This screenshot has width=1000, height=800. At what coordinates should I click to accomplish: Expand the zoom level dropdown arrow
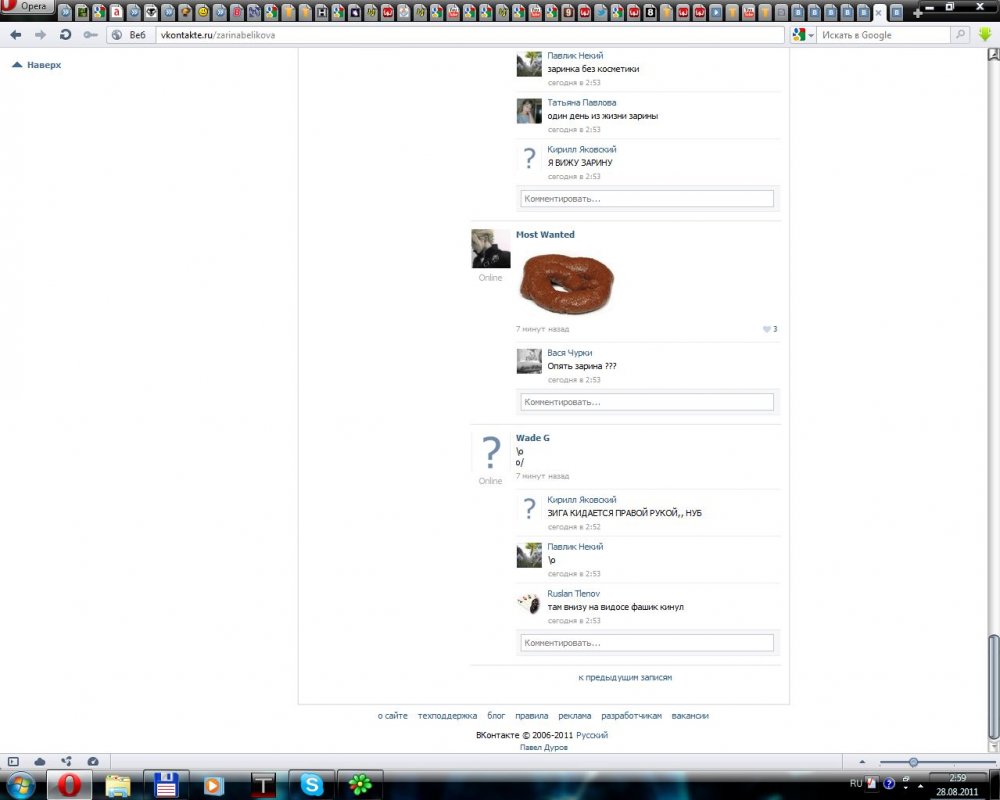pyautogui.click(x=862, y=762)
